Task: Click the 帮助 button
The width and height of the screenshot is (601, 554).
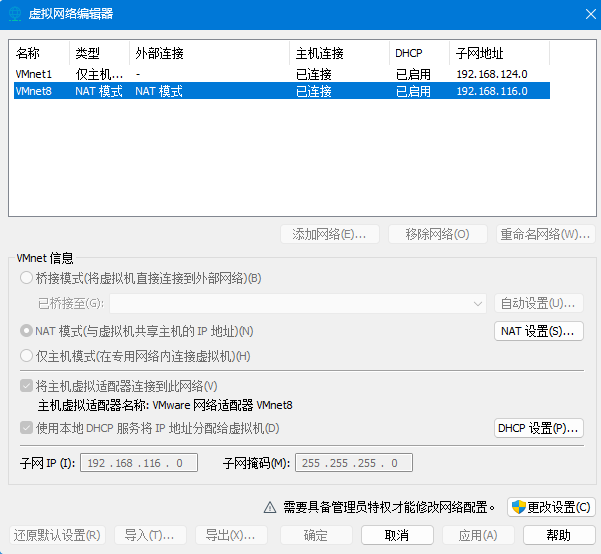Action: click(559, 535)
